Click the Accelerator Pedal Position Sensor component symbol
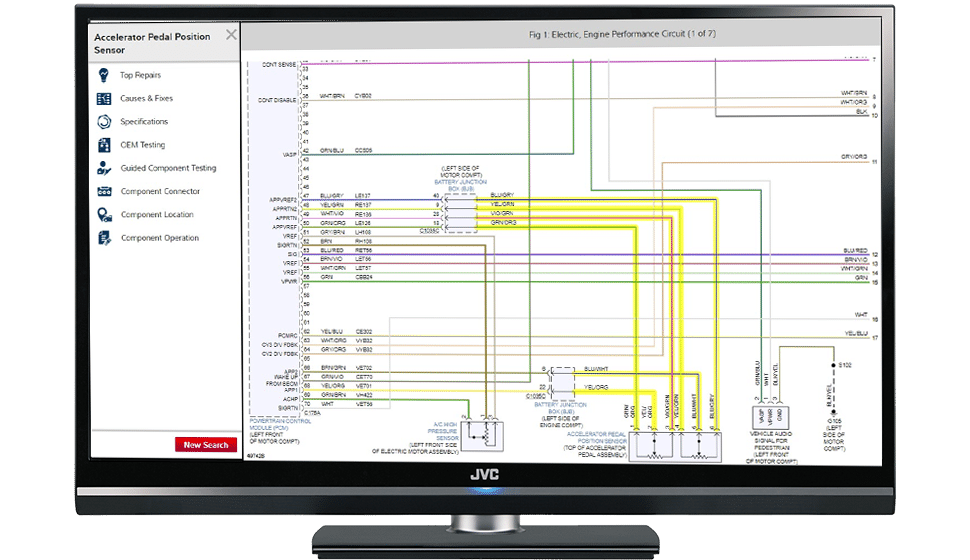Screen dimensions: 970x560 675,446
